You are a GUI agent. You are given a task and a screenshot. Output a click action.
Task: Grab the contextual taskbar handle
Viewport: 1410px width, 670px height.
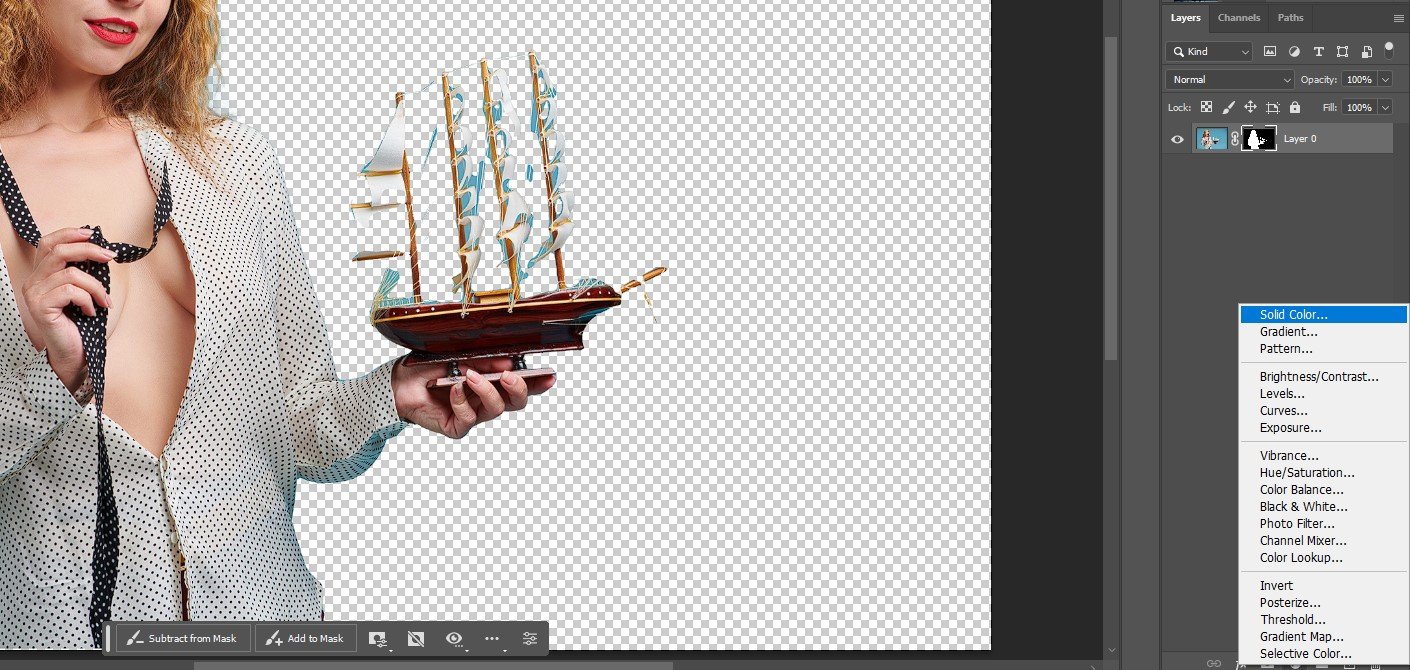pyautogui.click(x=109, y=638)
